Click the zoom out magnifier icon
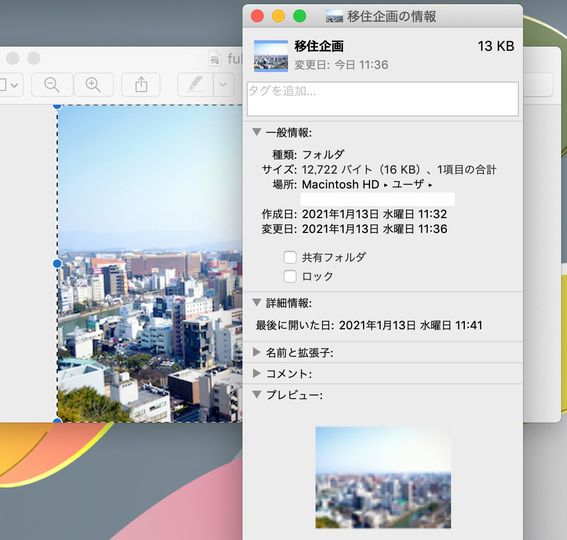The width and height of the screenshot is (567, 540). pyautogui.click(x=52, y=85)
